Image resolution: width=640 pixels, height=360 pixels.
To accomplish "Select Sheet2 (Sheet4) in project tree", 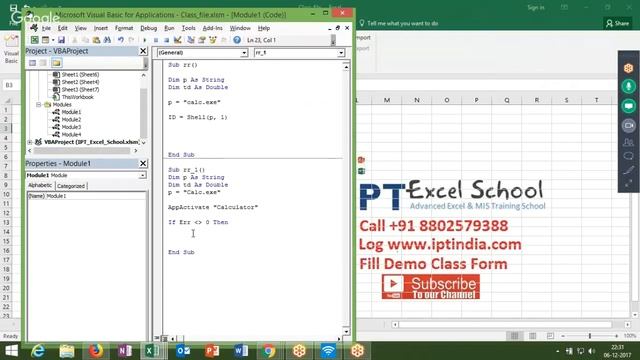I will coord(80,82).
